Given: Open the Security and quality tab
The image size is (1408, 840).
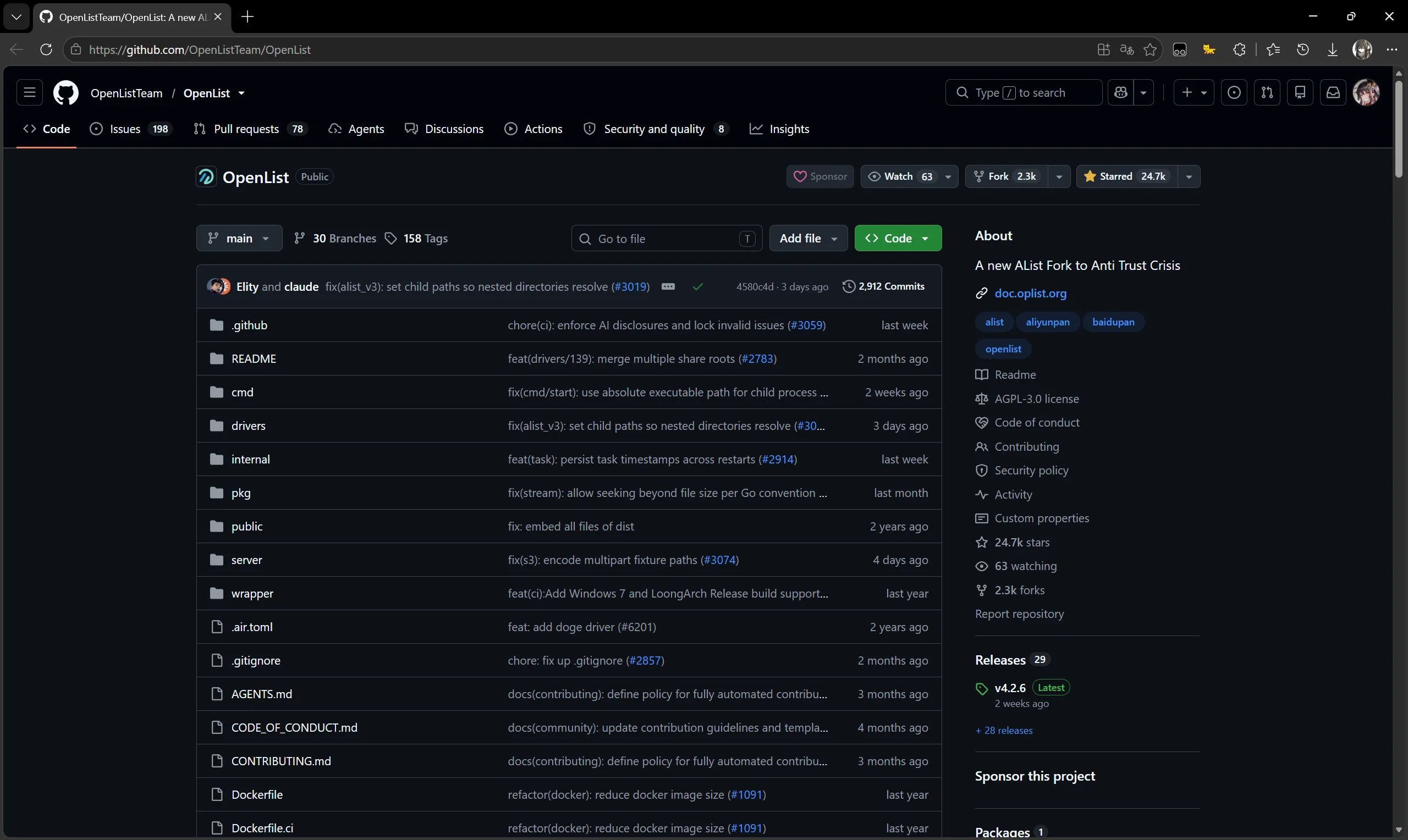Looking at the screenshot, I should 656,129.
